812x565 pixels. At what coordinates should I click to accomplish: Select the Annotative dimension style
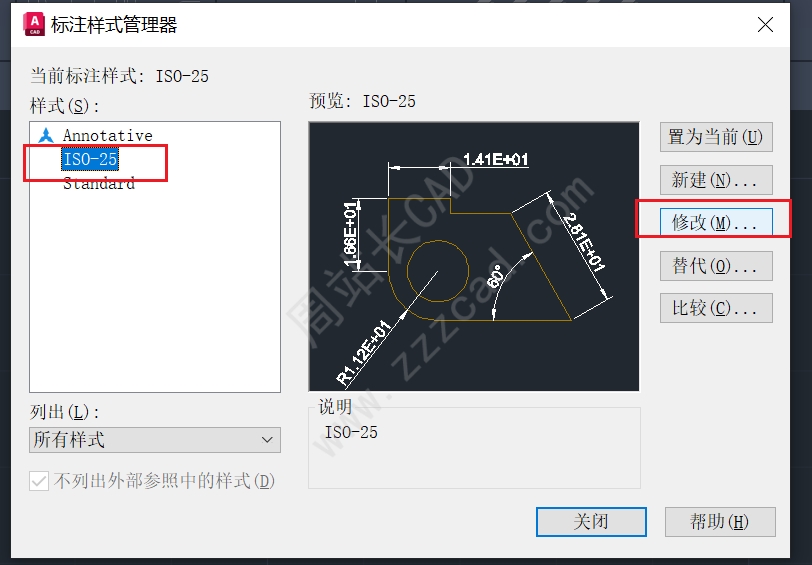coord(108,136)
